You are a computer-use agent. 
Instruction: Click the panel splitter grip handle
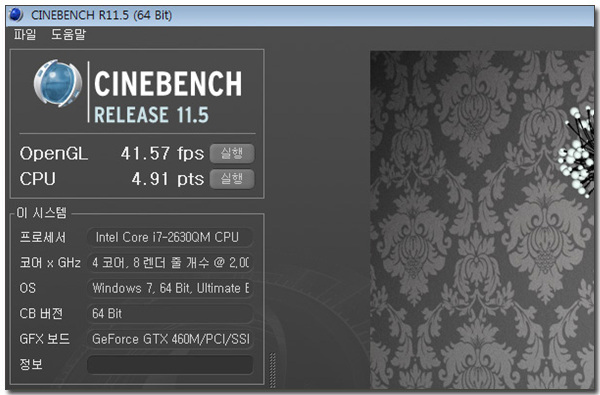[272, 370]
